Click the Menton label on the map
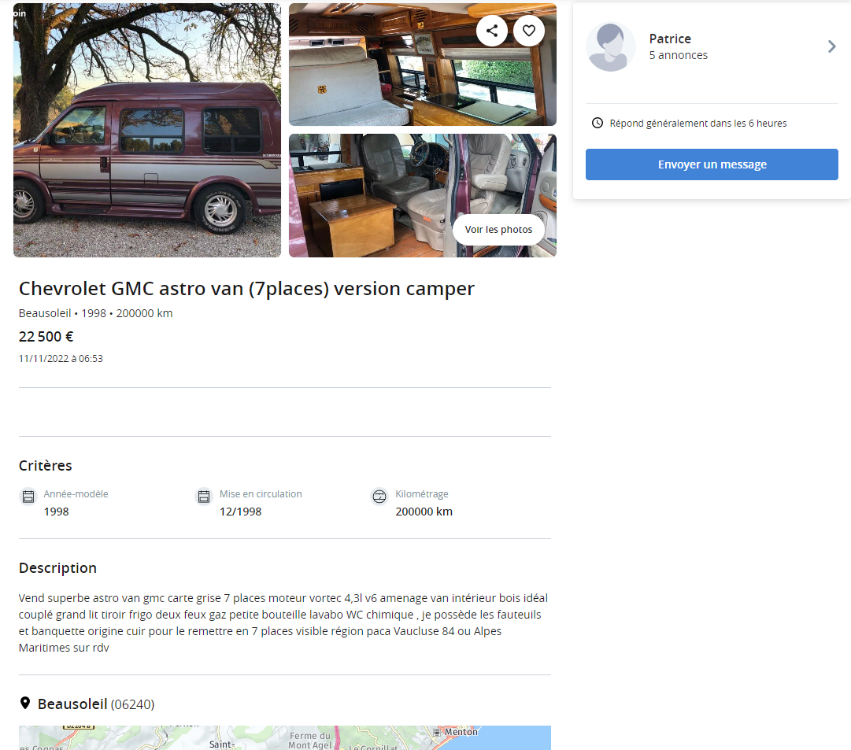This screenshot has height=750, width=851. click(461, 732)
